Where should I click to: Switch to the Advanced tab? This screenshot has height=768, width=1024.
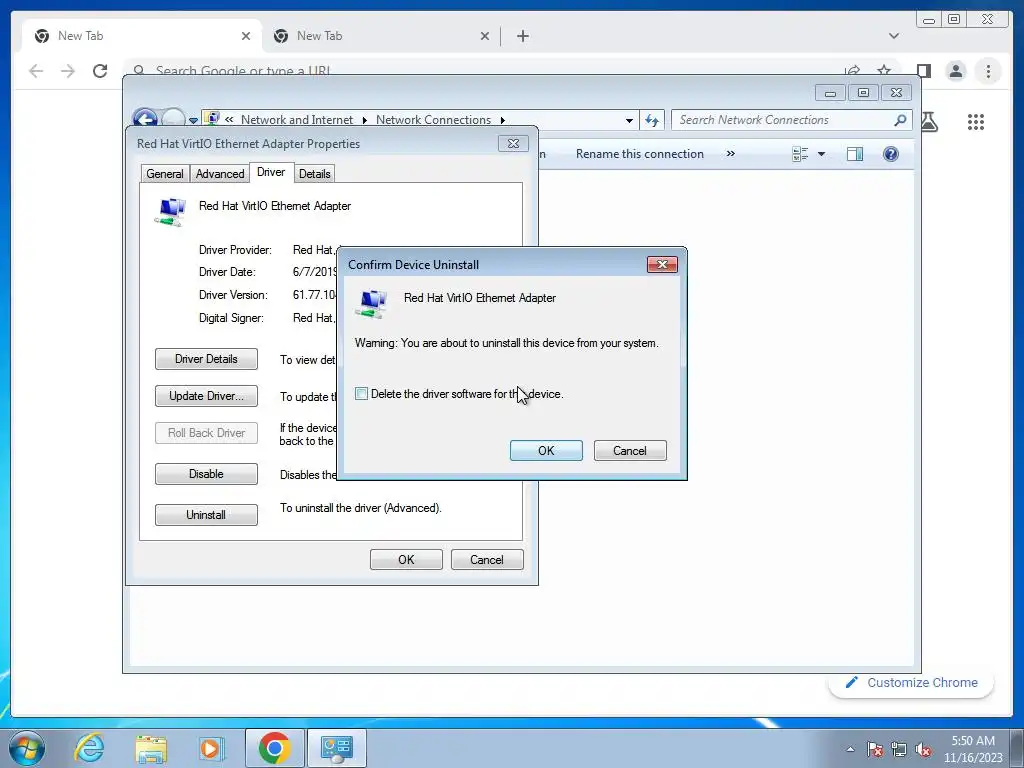[220, 174]
